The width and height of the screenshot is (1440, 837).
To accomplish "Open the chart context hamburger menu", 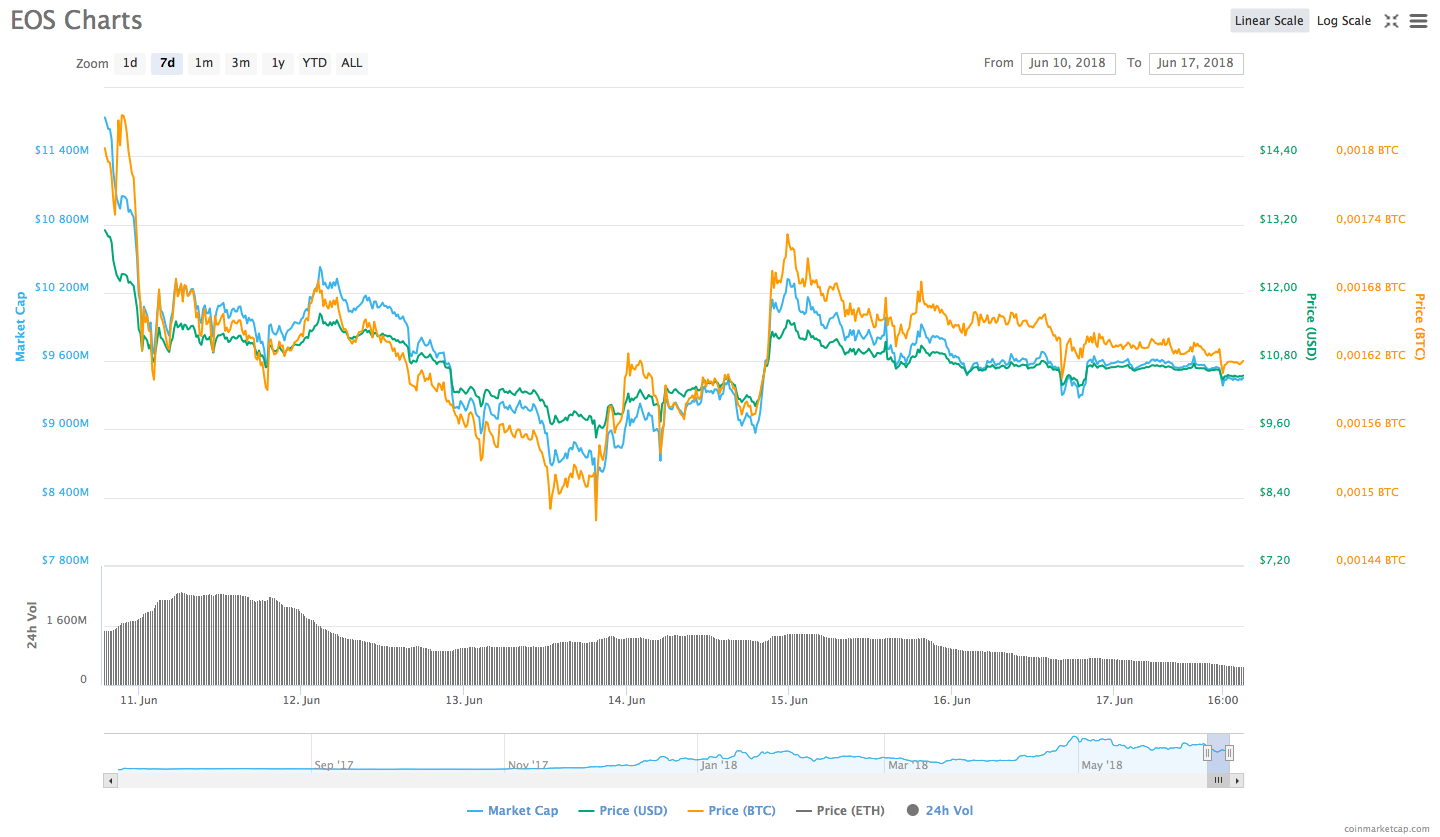I will click(1418, 21).
